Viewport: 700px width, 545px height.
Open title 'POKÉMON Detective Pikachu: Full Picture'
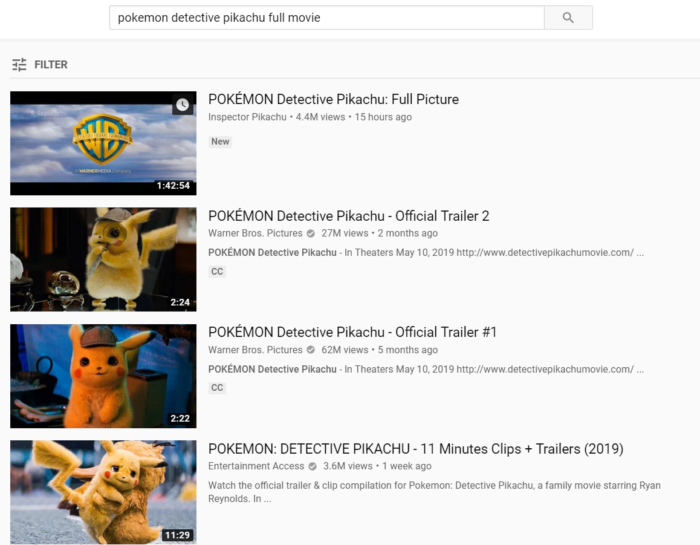coord(333,99)
